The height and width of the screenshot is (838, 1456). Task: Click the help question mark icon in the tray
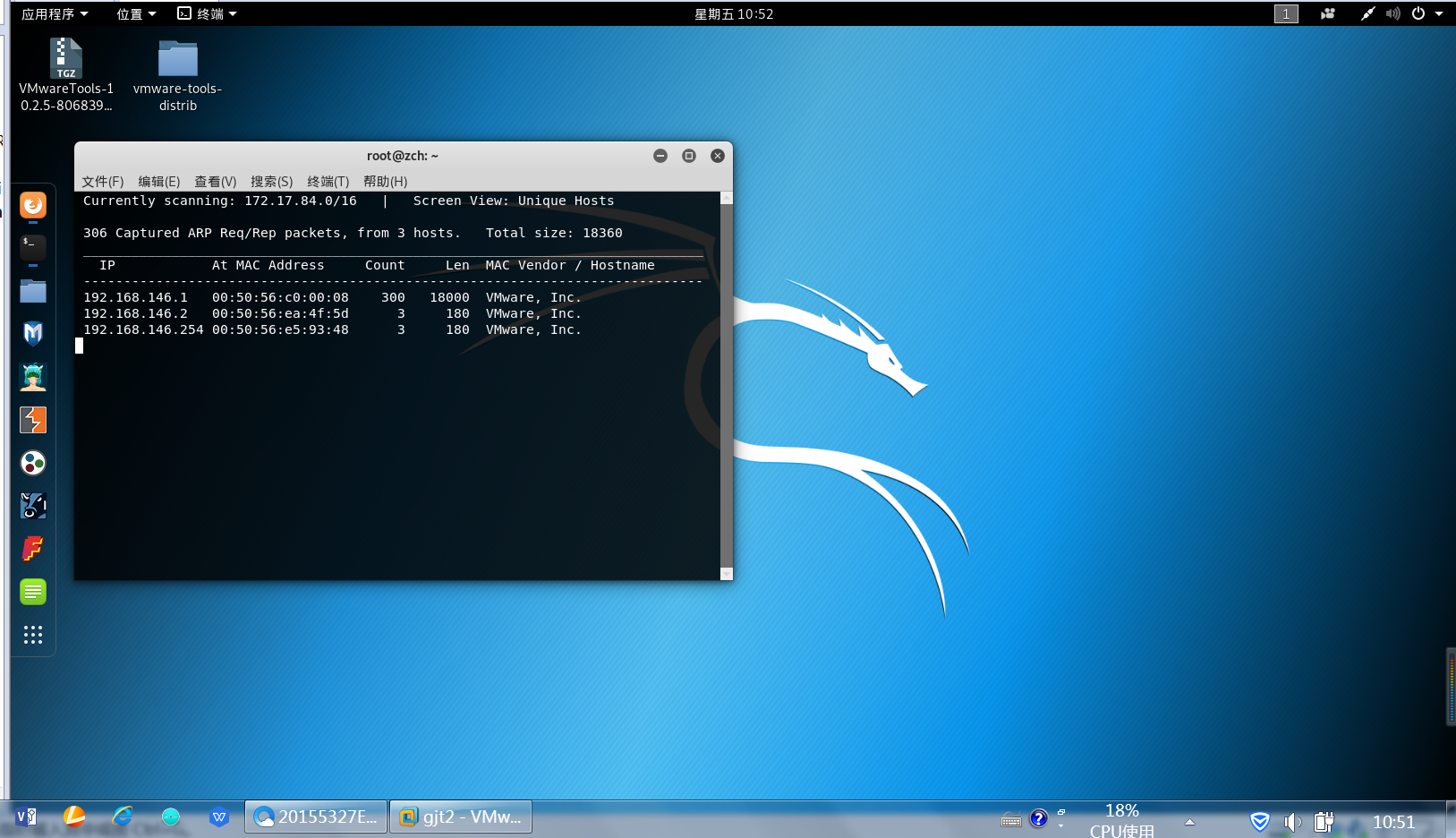click(x=1039, y=818)
